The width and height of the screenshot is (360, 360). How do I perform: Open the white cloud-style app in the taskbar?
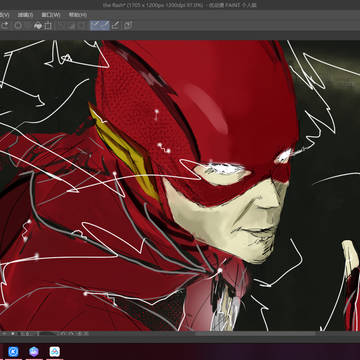point(55,351)
